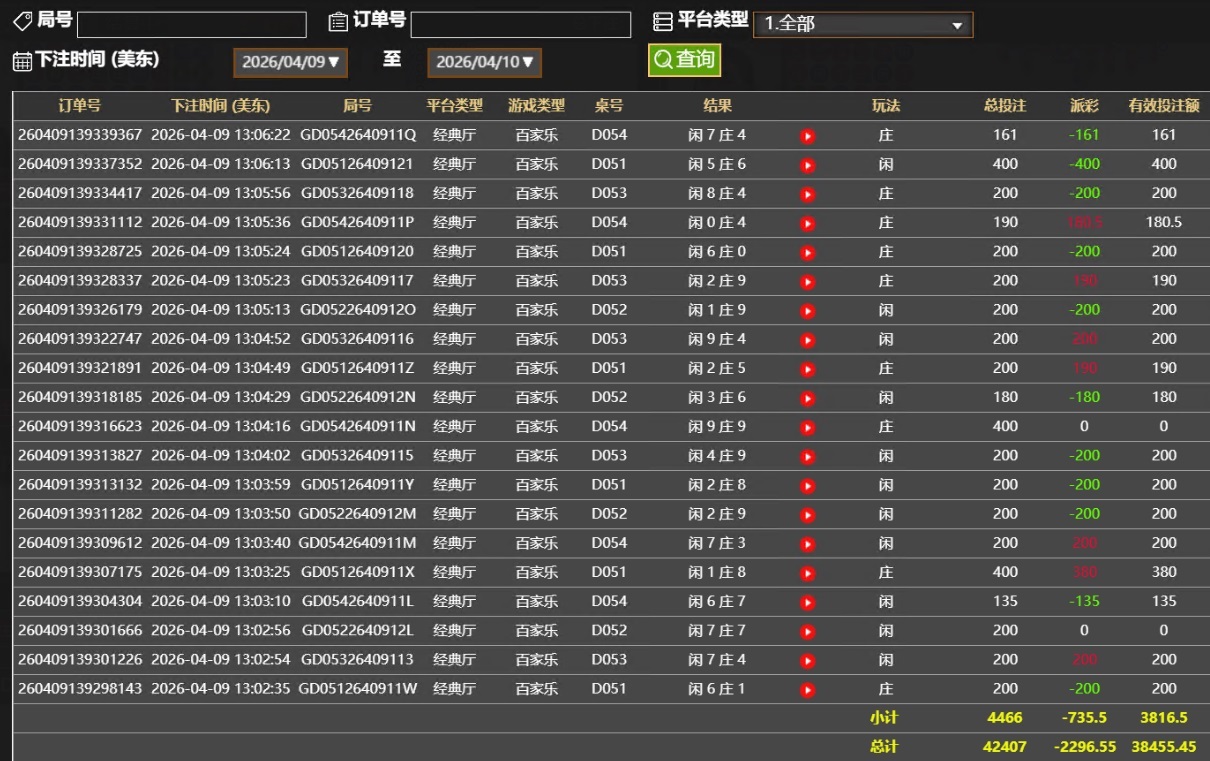Play replay for order 260409139316623

807,427
